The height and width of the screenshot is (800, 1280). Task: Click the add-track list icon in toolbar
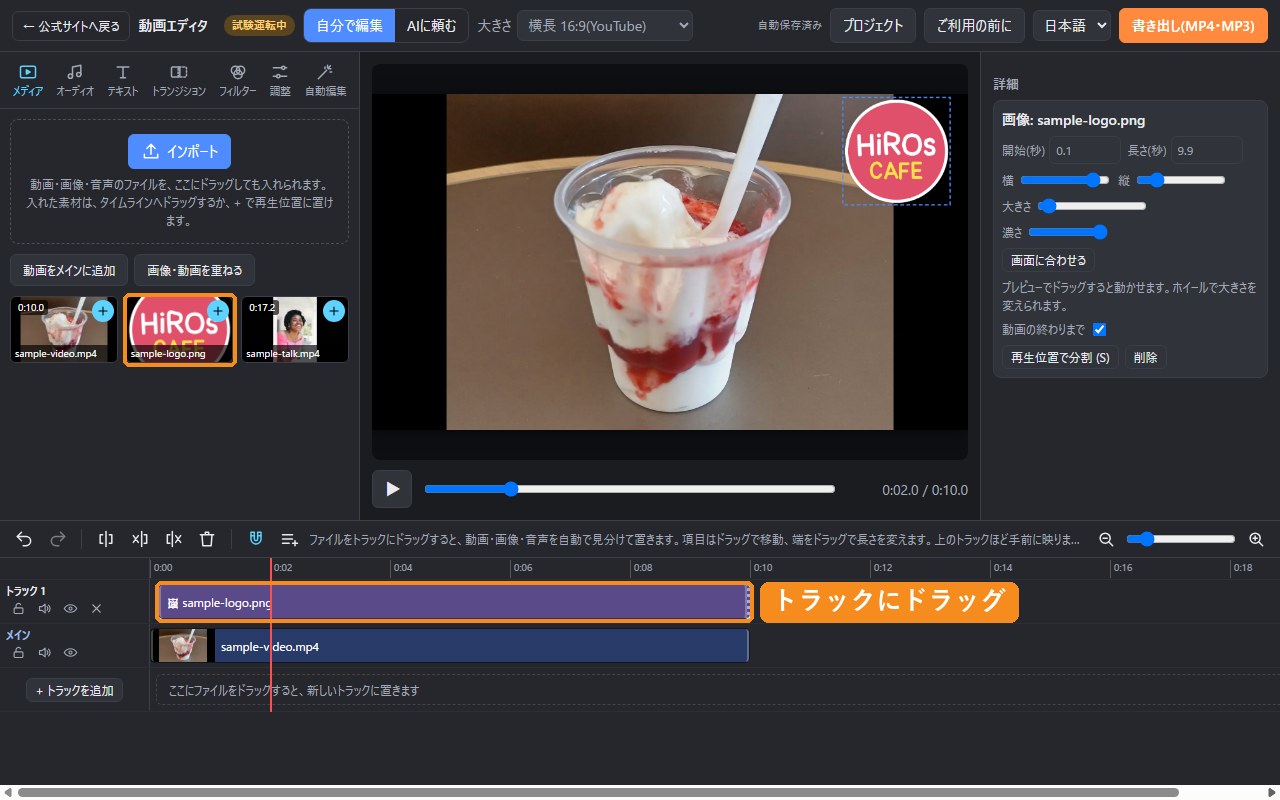point(289,539)
